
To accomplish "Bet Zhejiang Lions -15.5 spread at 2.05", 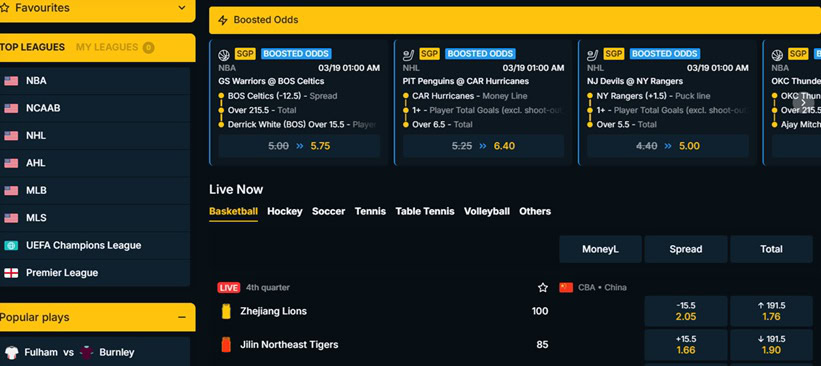I will pos(686,311).
